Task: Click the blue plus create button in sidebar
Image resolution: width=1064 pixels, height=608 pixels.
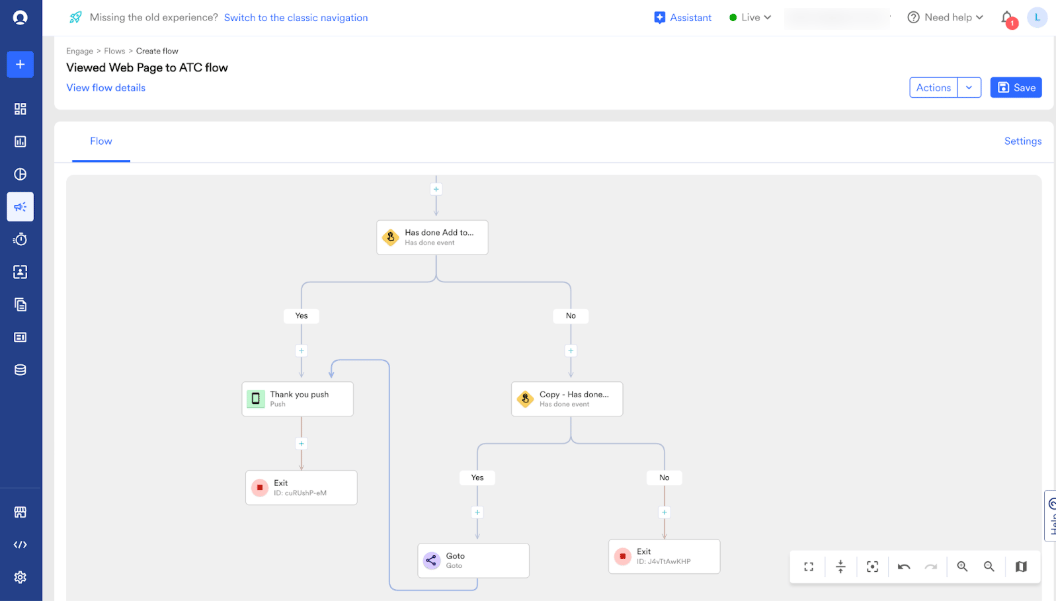Action: pos(20,64)
